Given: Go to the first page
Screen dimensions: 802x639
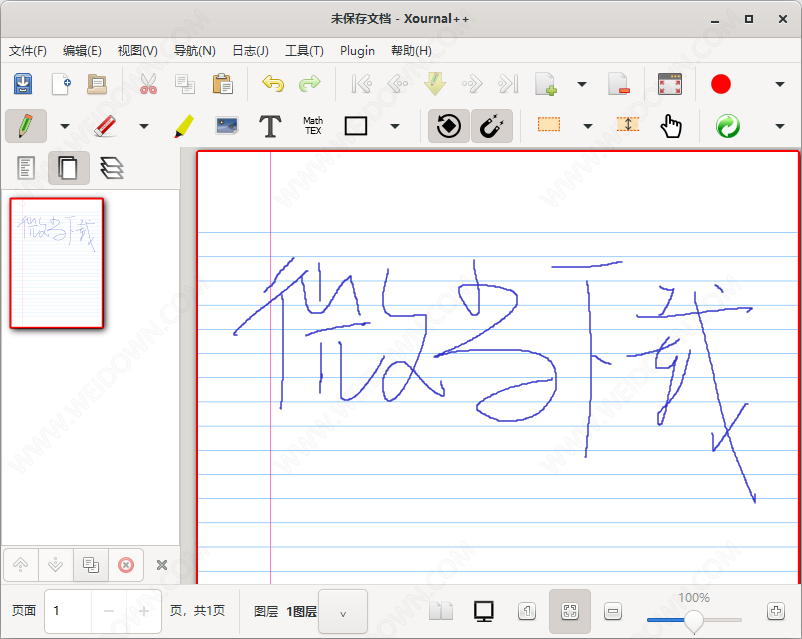Looking at the screenshot, I should pyautogui.click(x=361, y=84).
